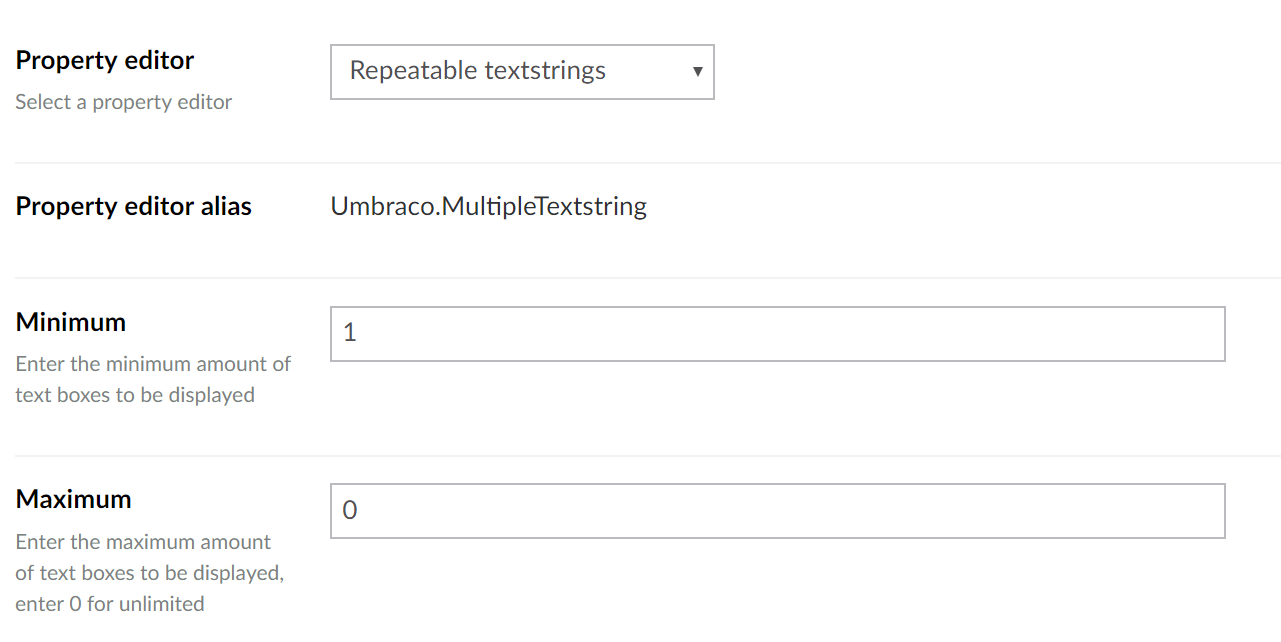Select the Repeatable textstrings combo box
The image size is (1281, 642).
point(521,71)
